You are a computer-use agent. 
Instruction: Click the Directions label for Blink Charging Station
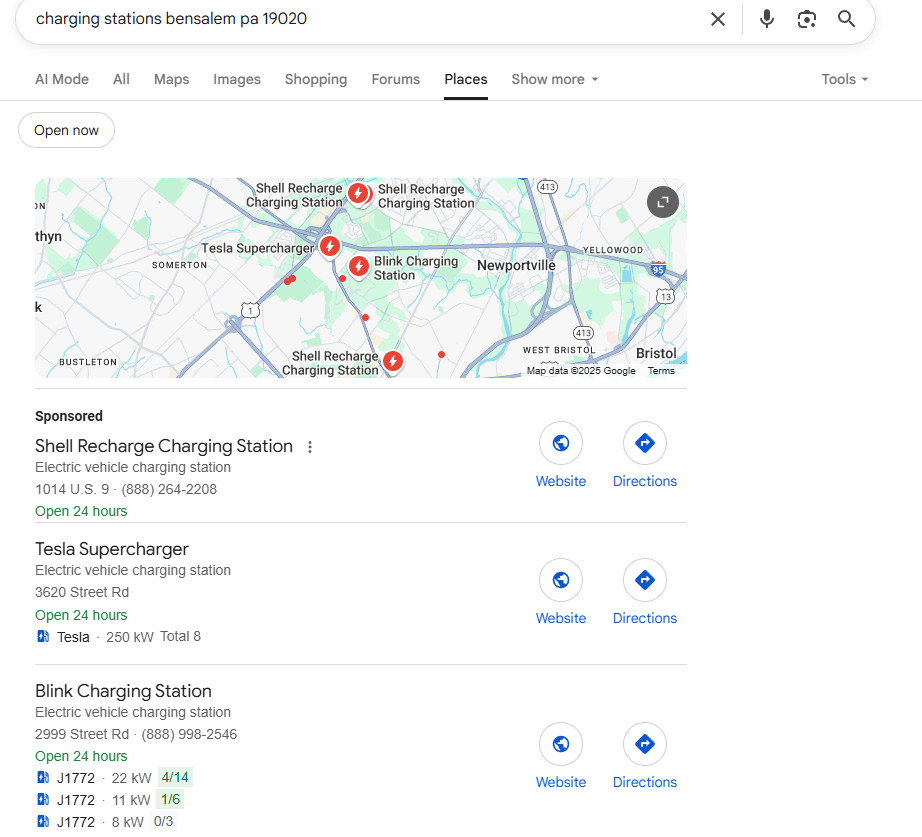click(644, 782)
